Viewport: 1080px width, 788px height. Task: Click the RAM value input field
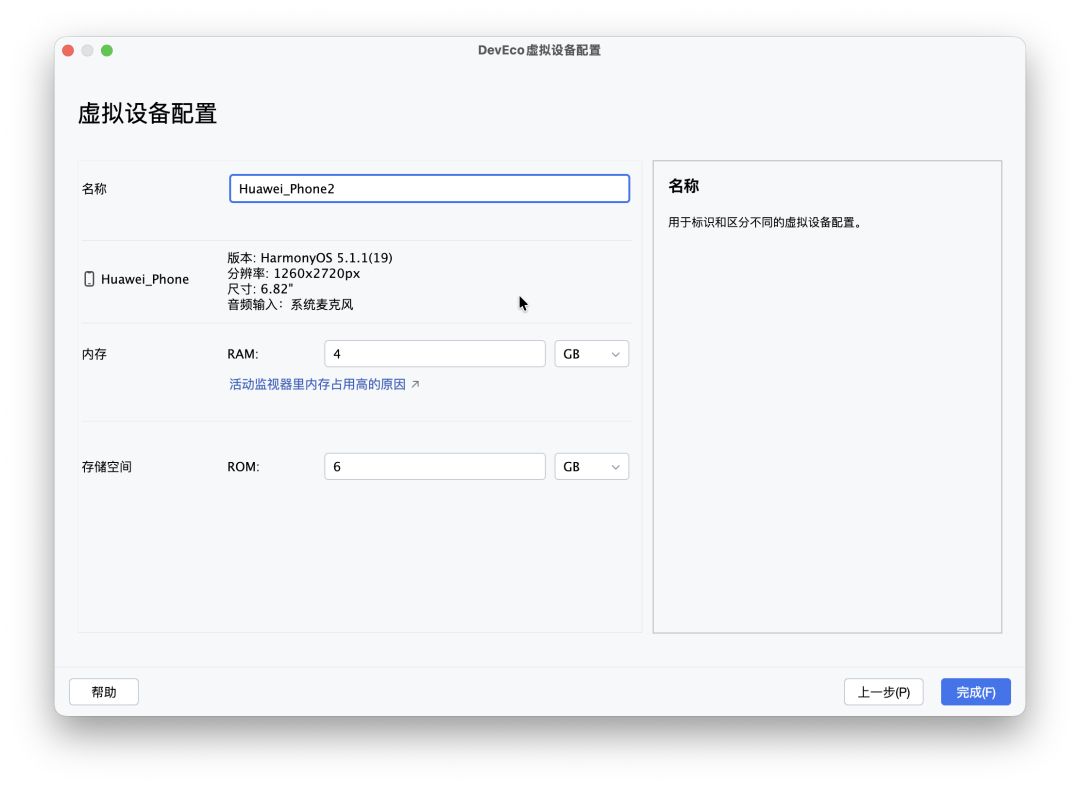(435, 354)
